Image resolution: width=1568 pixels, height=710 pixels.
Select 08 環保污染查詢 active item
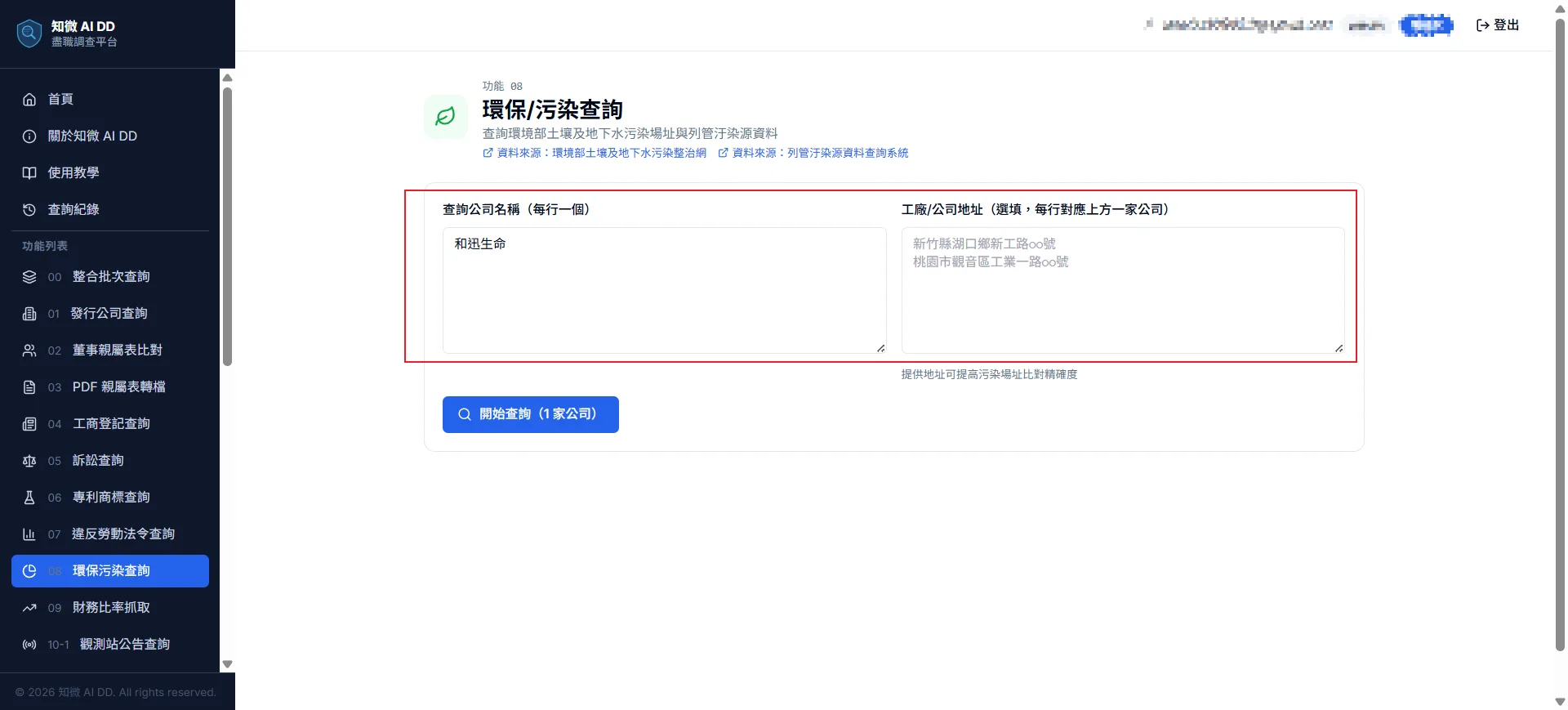pyautogui.click(x=110, y=571)
